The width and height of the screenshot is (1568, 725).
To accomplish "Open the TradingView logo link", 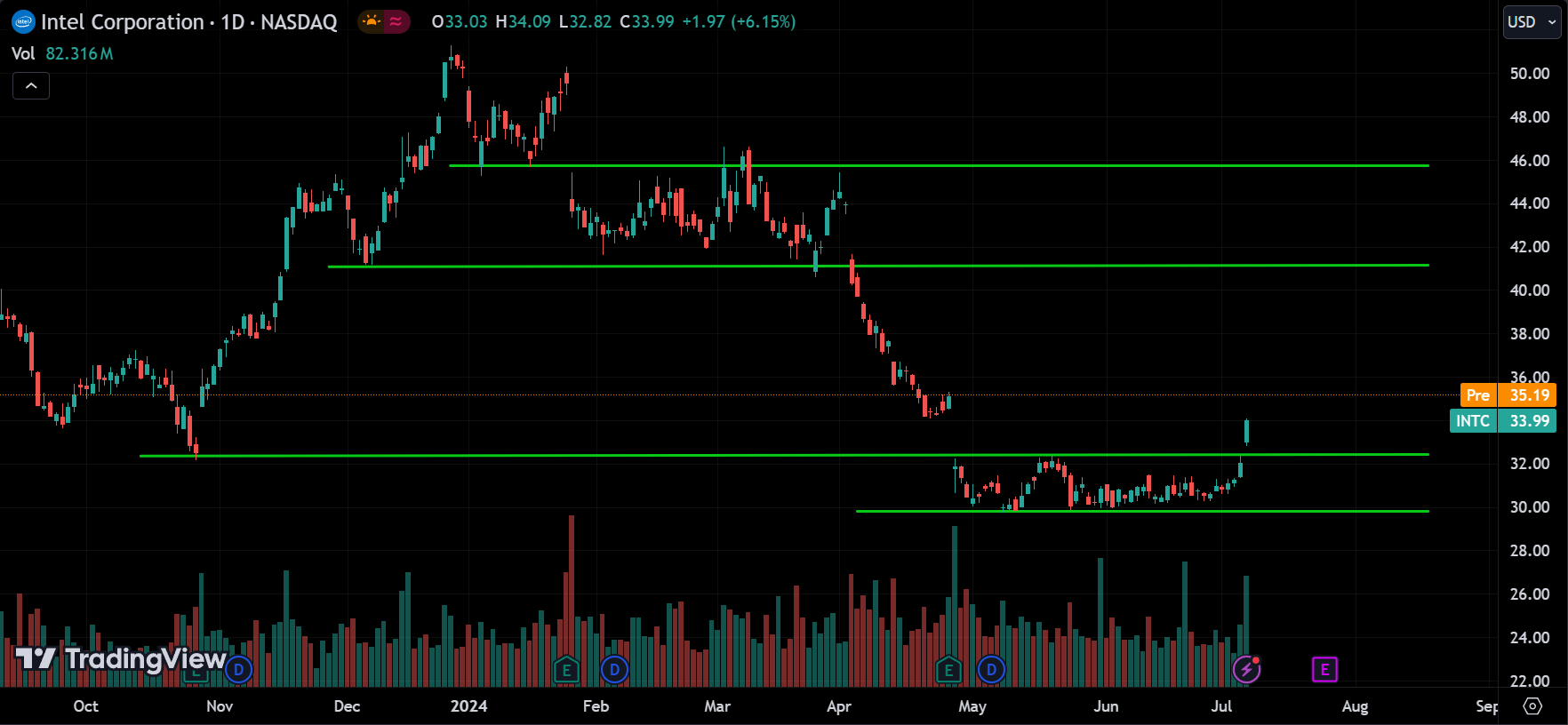I will (x=121, y=658).
